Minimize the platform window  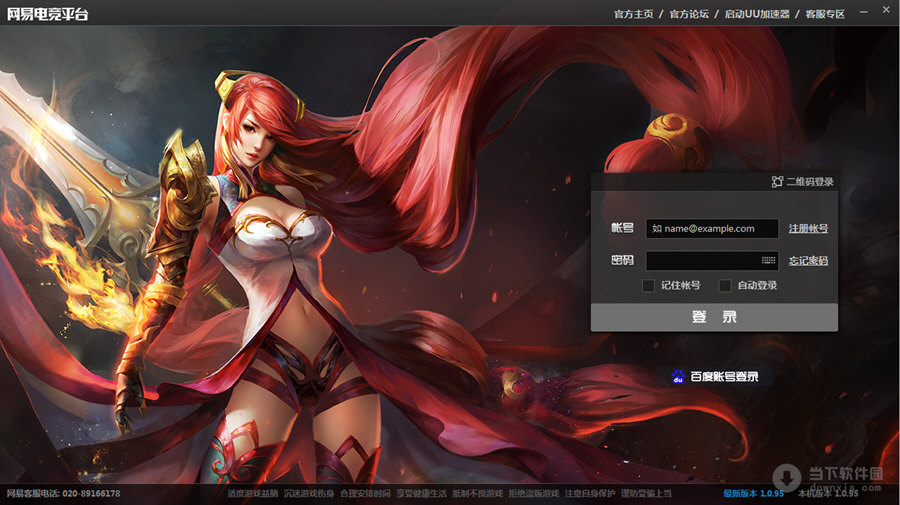864,11
